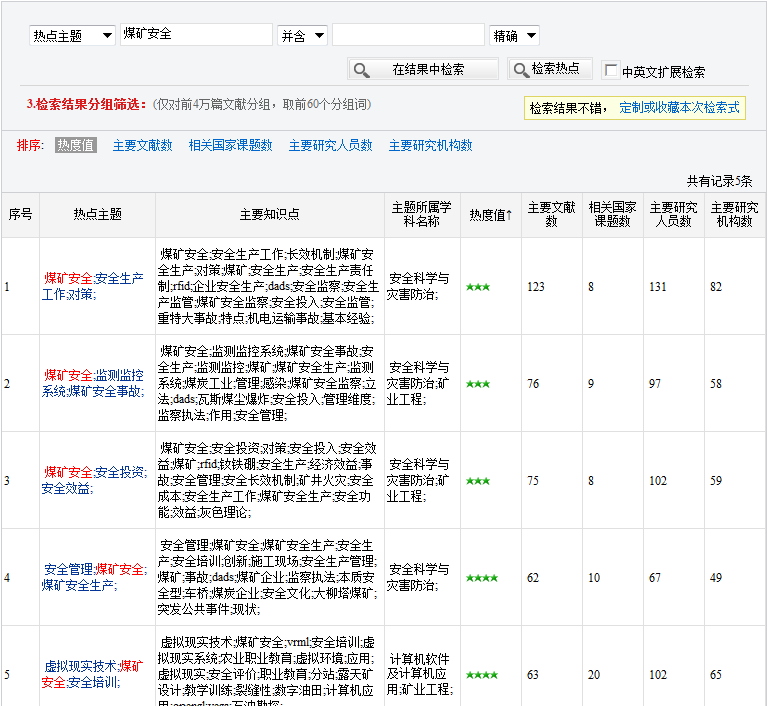Click the 在结果中检索 button
Screen dimensions: 770x706
point(423,69)
